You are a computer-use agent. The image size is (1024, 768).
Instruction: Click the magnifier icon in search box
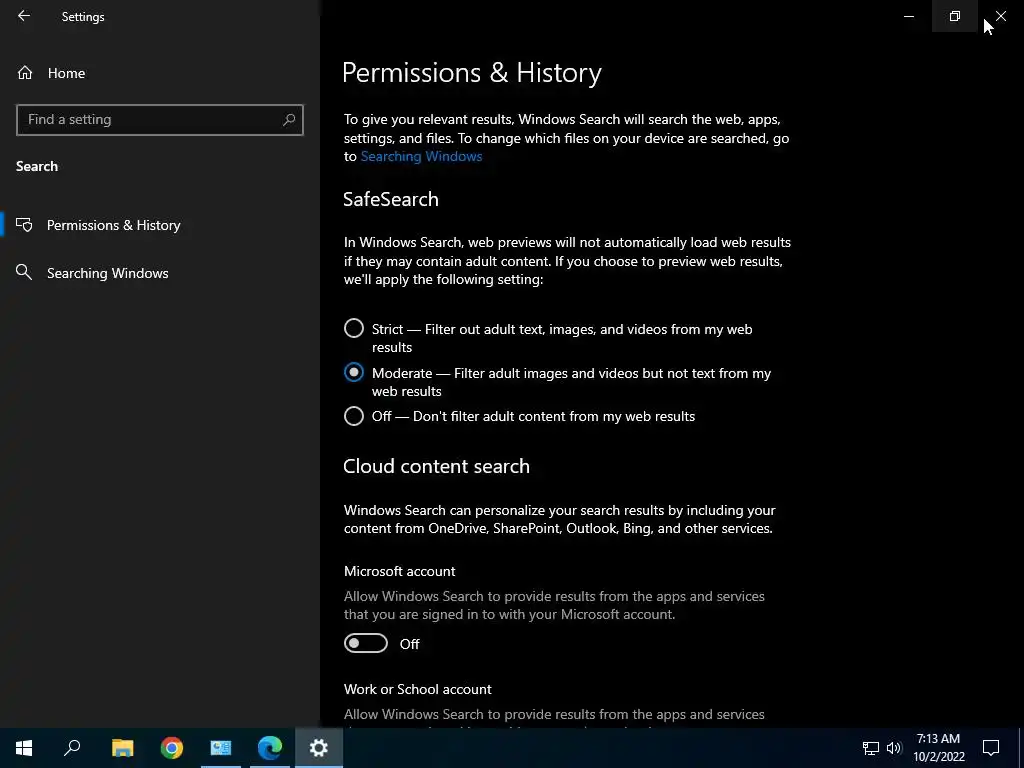[x=289, y=120]
